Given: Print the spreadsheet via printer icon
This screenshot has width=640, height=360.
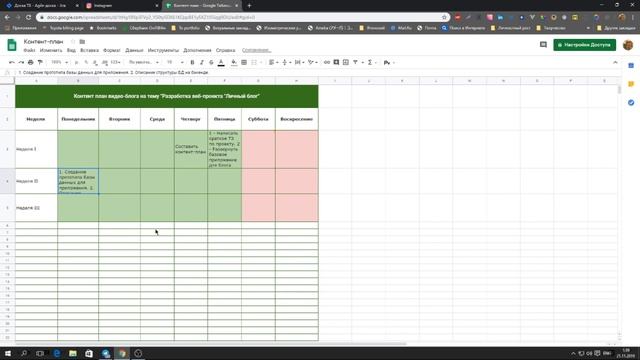Looking at the screenshot, I should [31, 62].
